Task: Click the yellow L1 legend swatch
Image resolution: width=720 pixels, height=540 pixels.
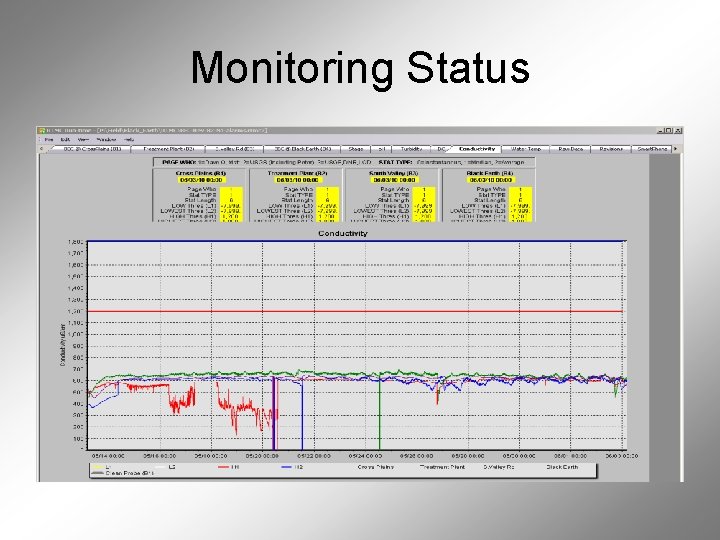Action: click(x=97, y=467)
